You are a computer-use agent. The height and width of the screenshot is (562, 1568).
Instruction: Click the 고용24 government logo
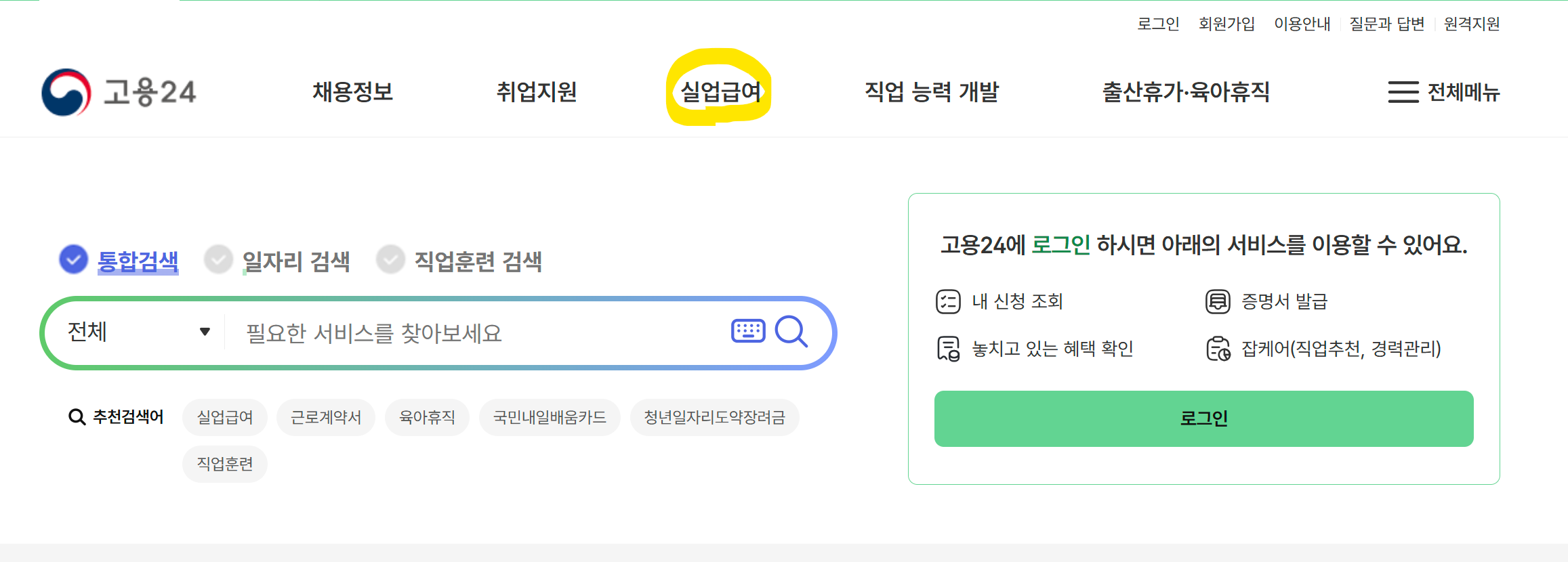coord(119,93)
